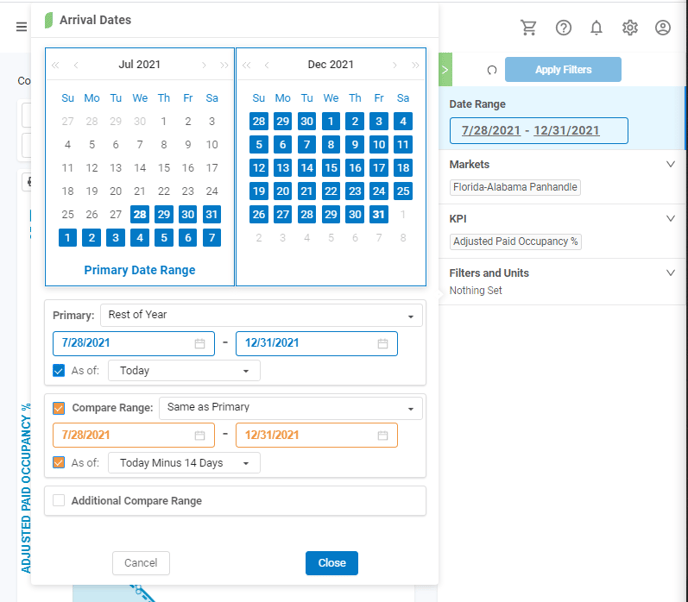Select July 10 in the Jul 2021 calendar
This screenshot has width=688, height=602.
click(x=212, y=145)
